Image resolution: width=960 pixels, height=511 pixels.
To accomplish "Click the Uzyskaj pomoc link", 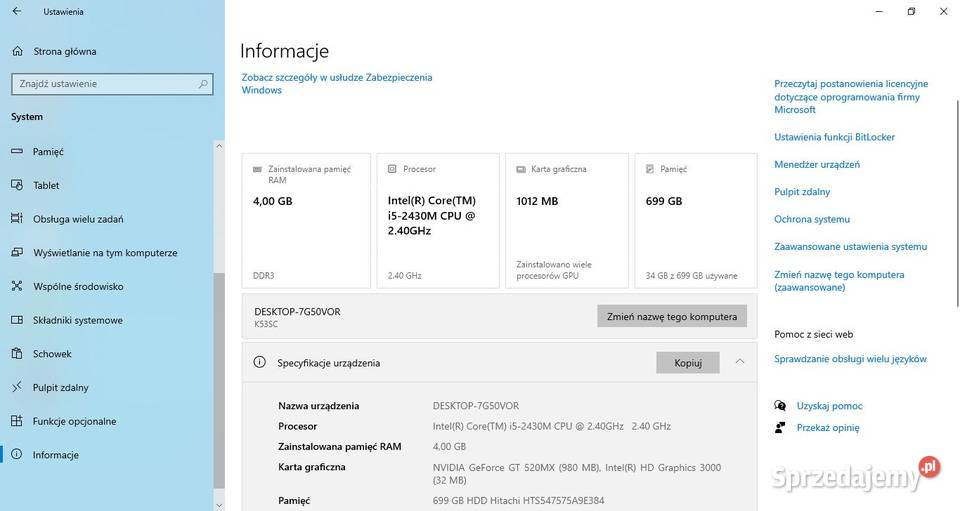I will (830, 406).
